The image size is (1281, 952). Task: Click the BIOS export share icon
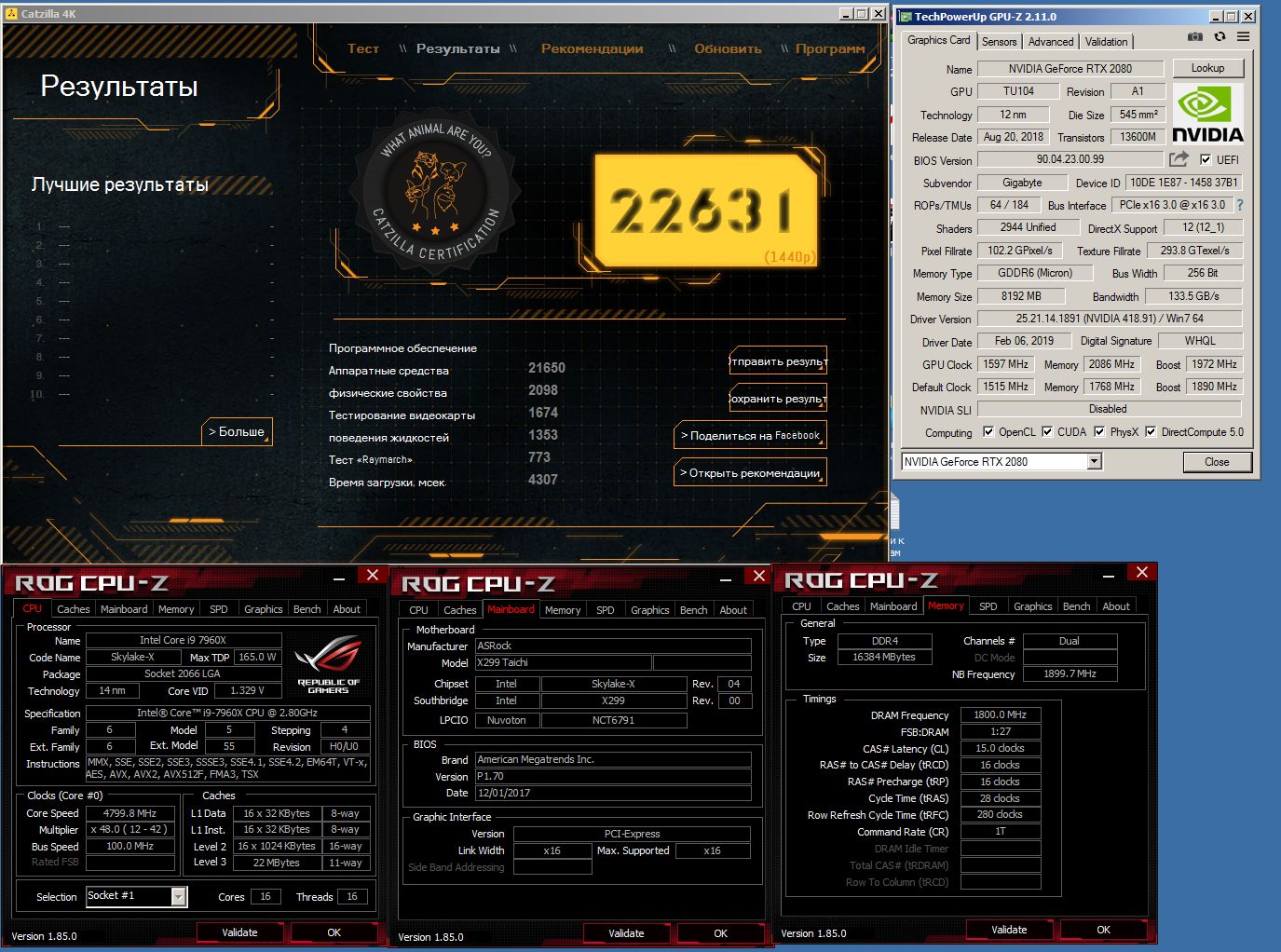point(1179,159)
